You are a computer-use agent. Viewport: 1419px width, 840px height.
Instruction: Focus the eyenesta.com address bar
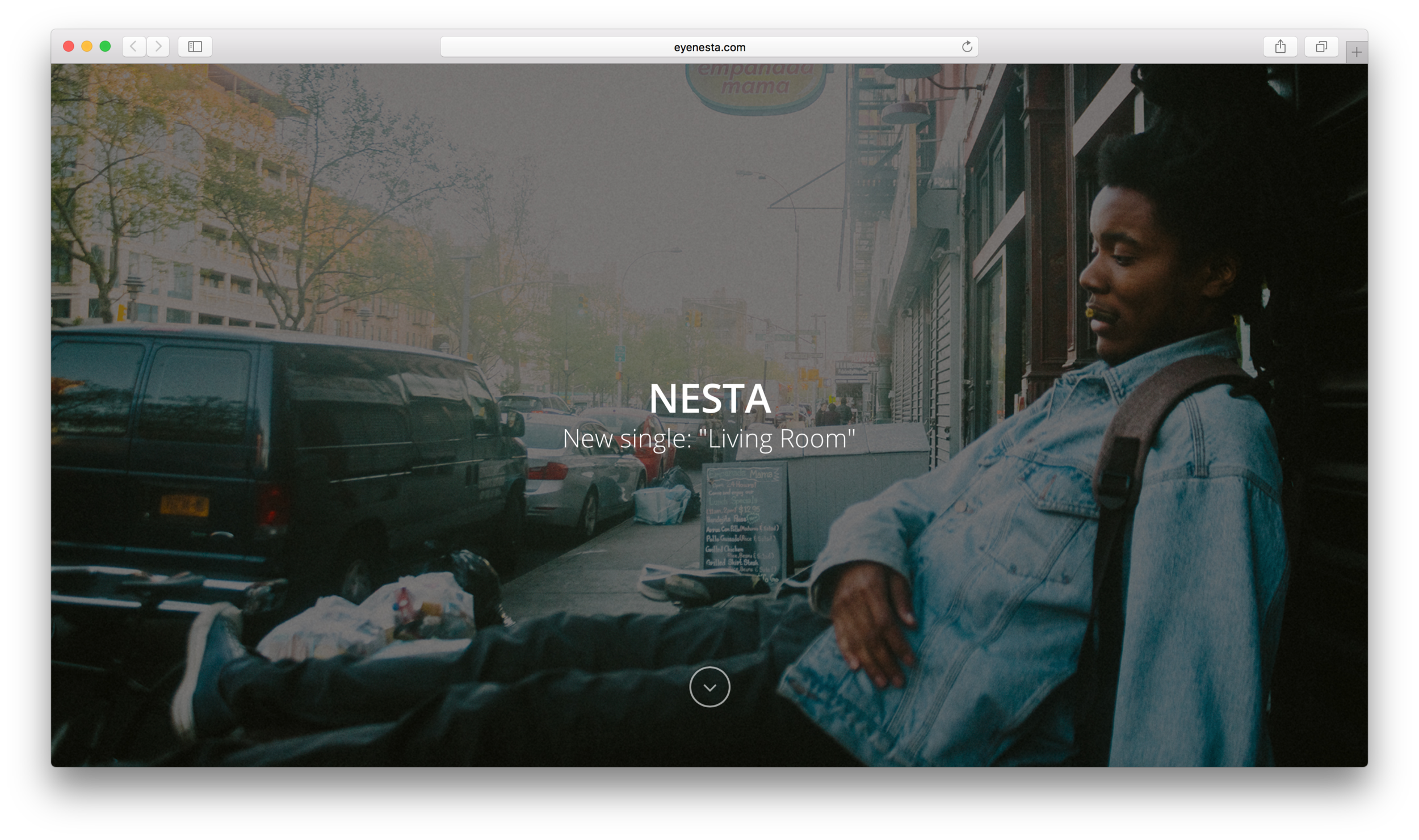[709, 47]
